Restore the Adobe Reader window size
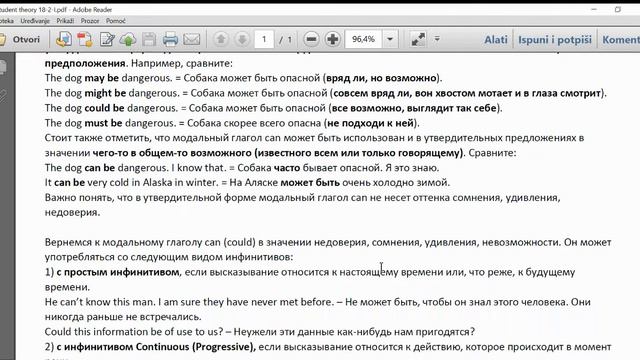Image resolution: width=640 pixels, height=360 pixels. click(x=618, y=9)
